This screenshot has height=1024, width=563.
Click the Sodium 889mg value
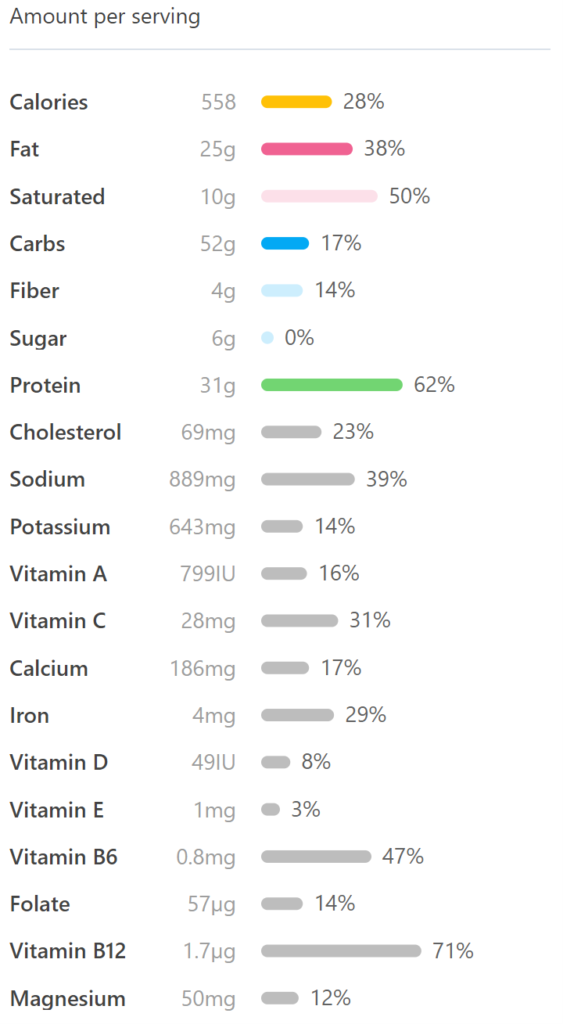(x=202, y=479)
